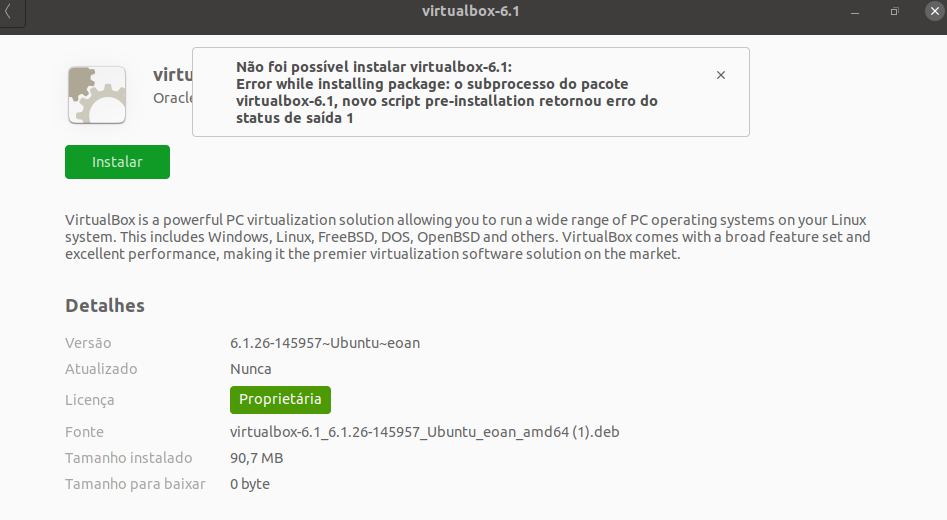Click the Oracle developer name under app title
947x520 pixels.
tap(173, 98)
